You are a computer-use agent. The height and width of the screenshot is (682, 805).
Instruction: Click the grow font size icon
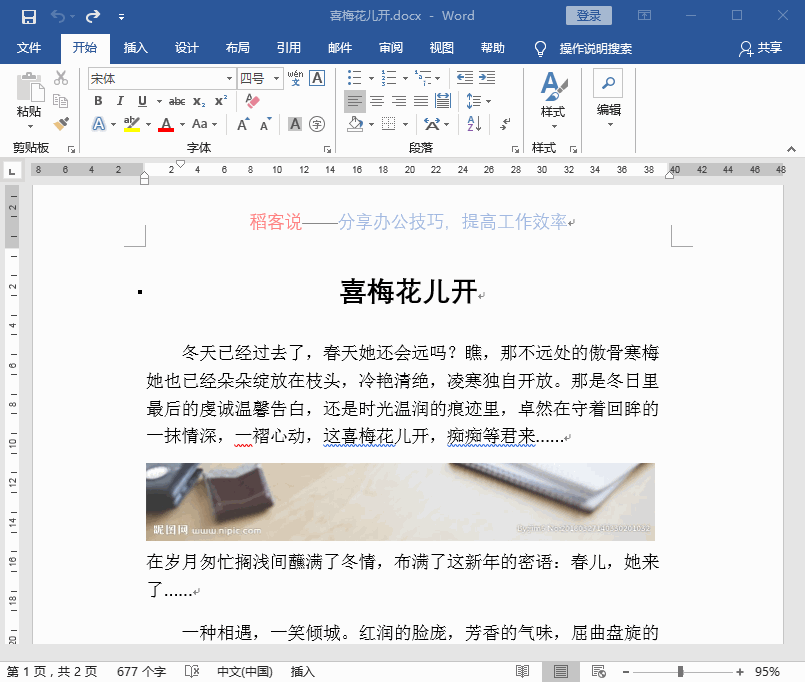click(x=243, y=124)
